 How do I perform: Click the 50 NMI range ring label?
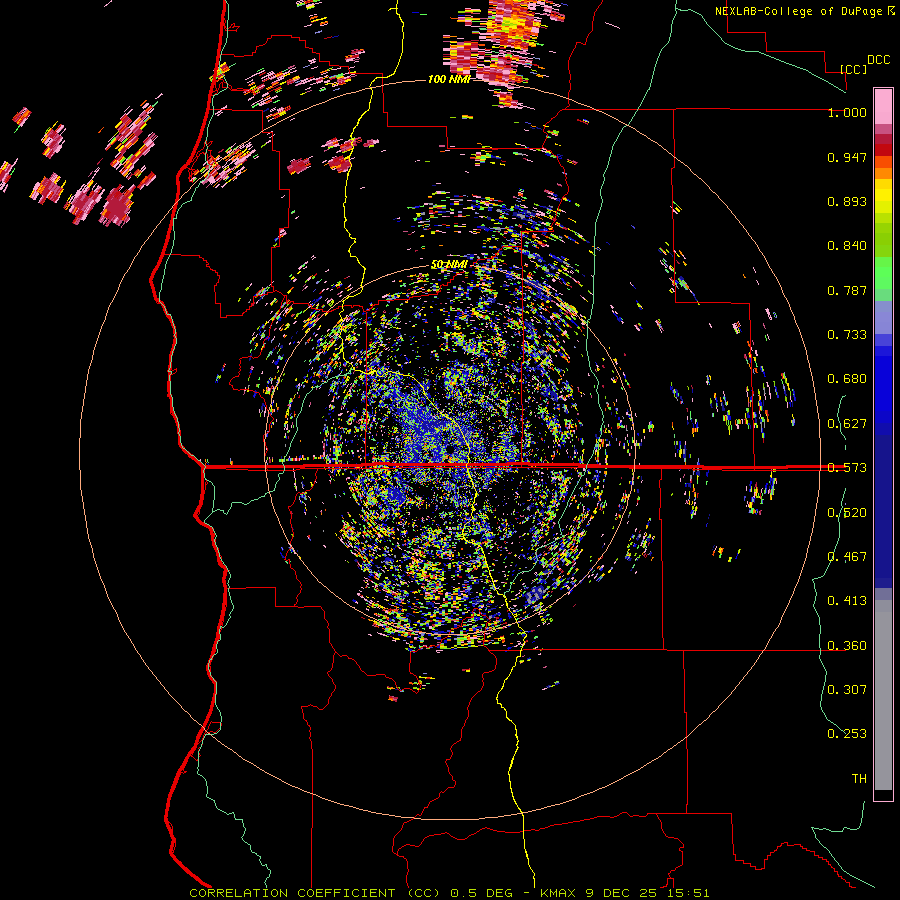click(448, 265)
